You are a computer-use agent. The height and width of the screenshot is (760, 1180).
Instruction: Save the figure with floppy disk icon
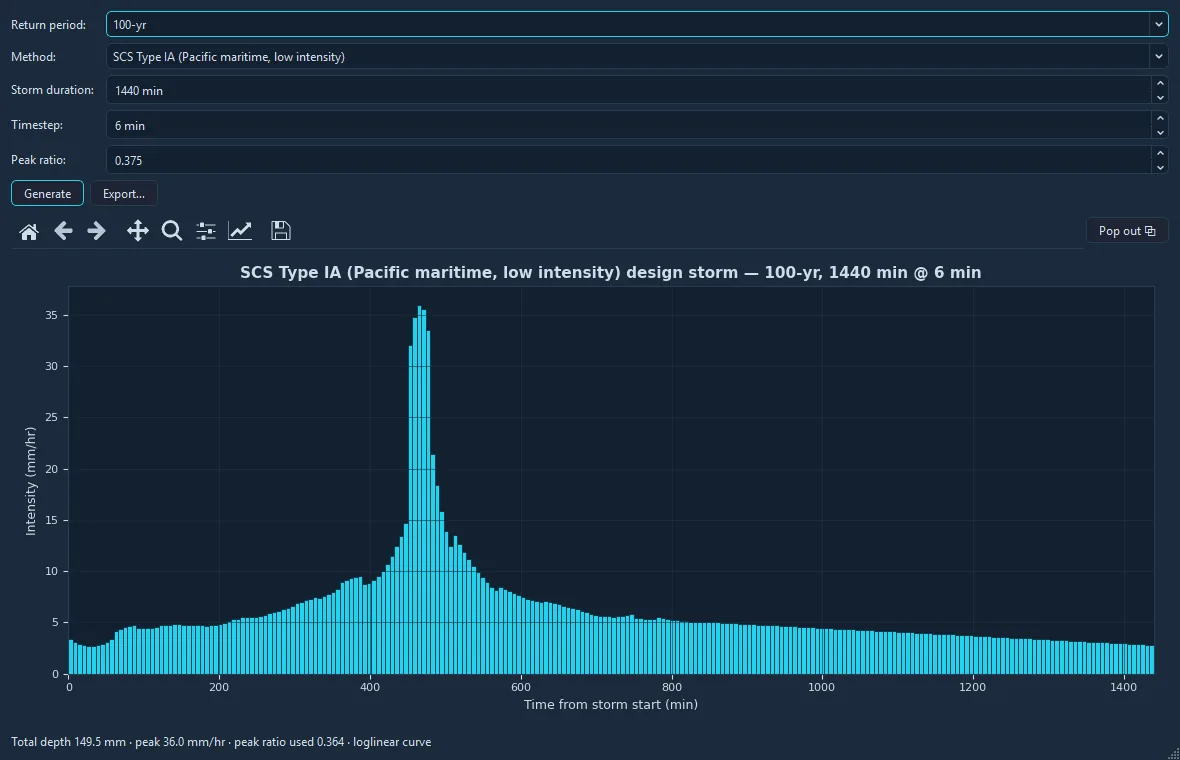[x=281, y=231]
